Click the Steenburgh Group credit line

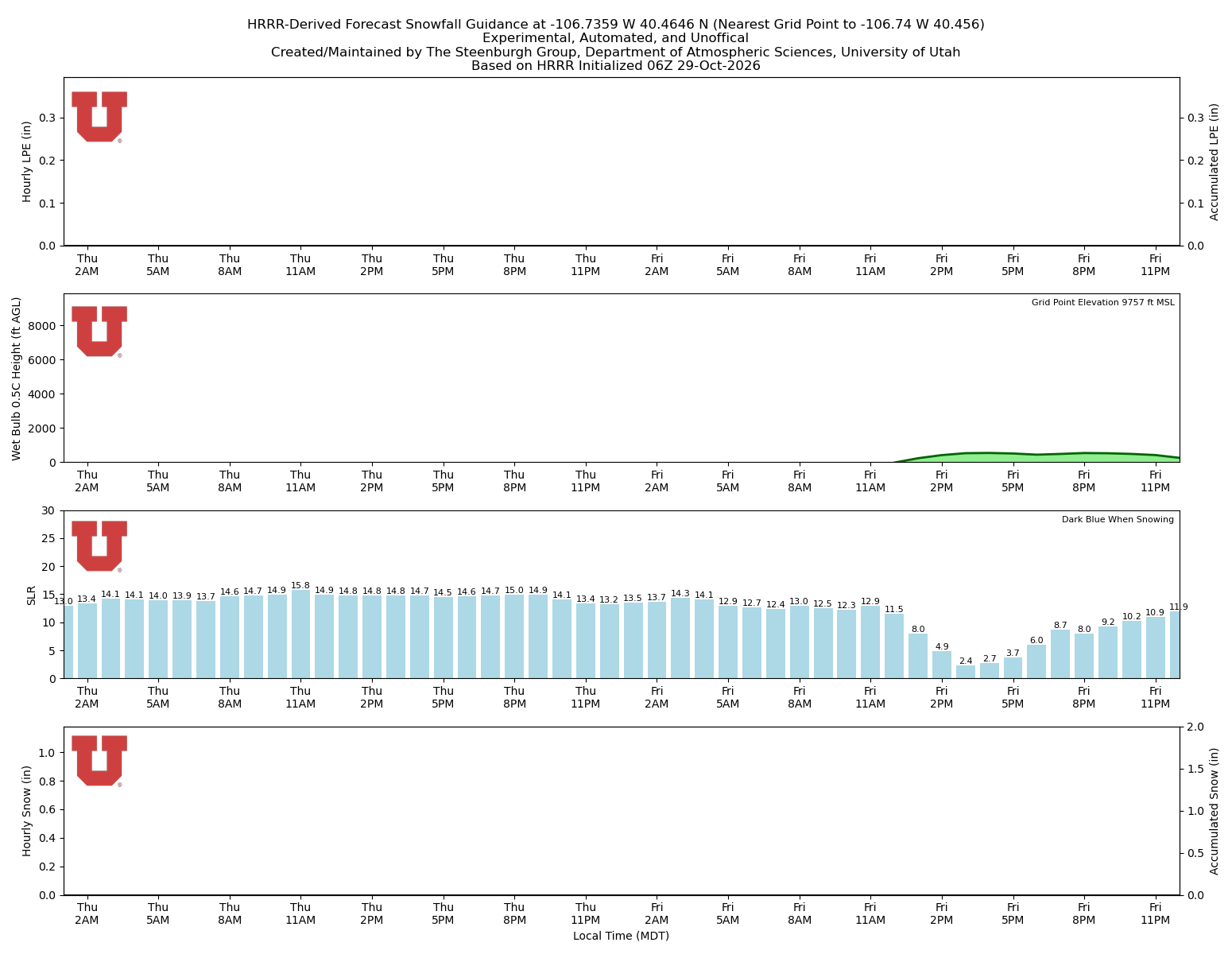[616, 52]
